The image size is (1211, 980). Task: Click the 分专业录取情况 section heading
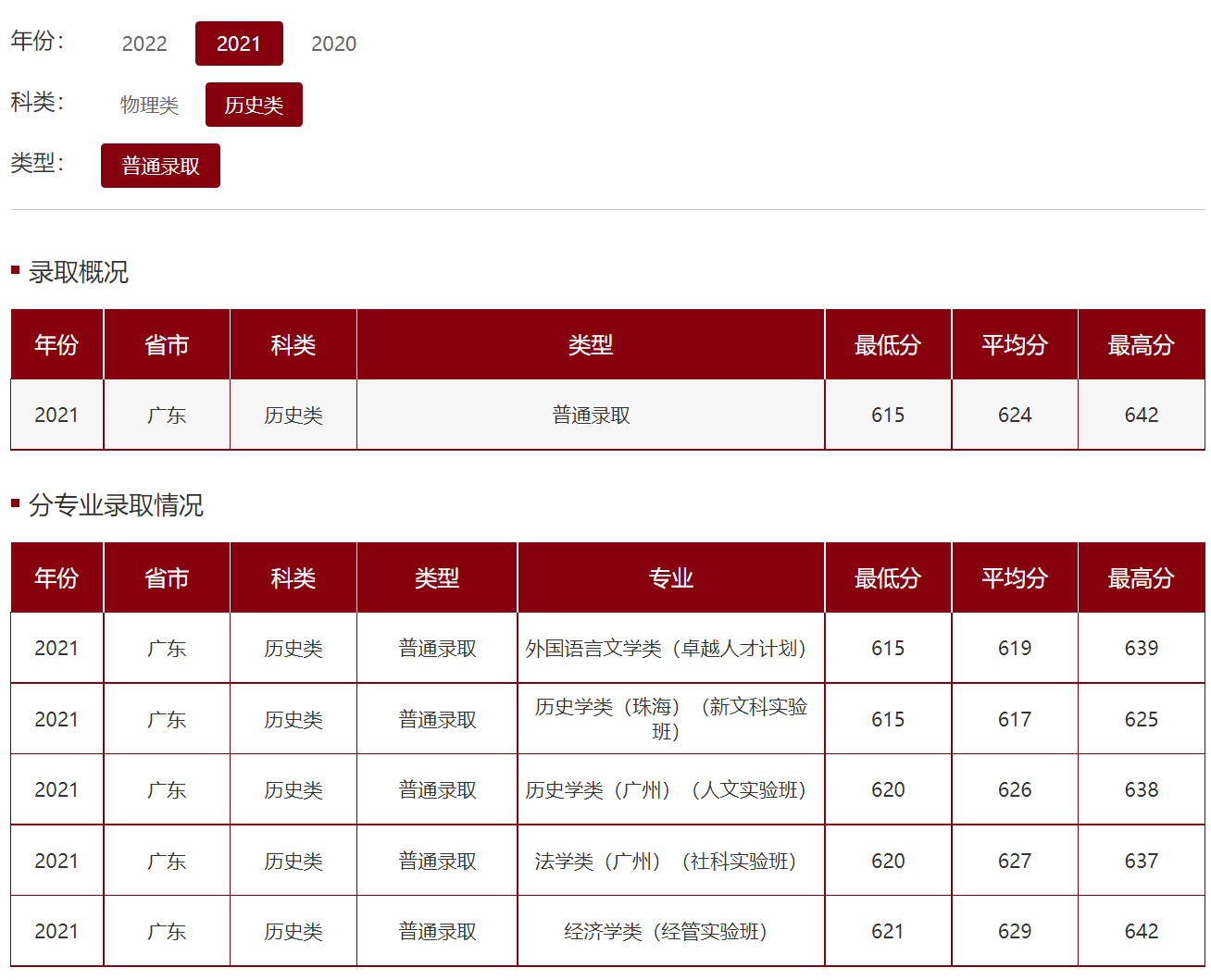click(x=116, y=505)
